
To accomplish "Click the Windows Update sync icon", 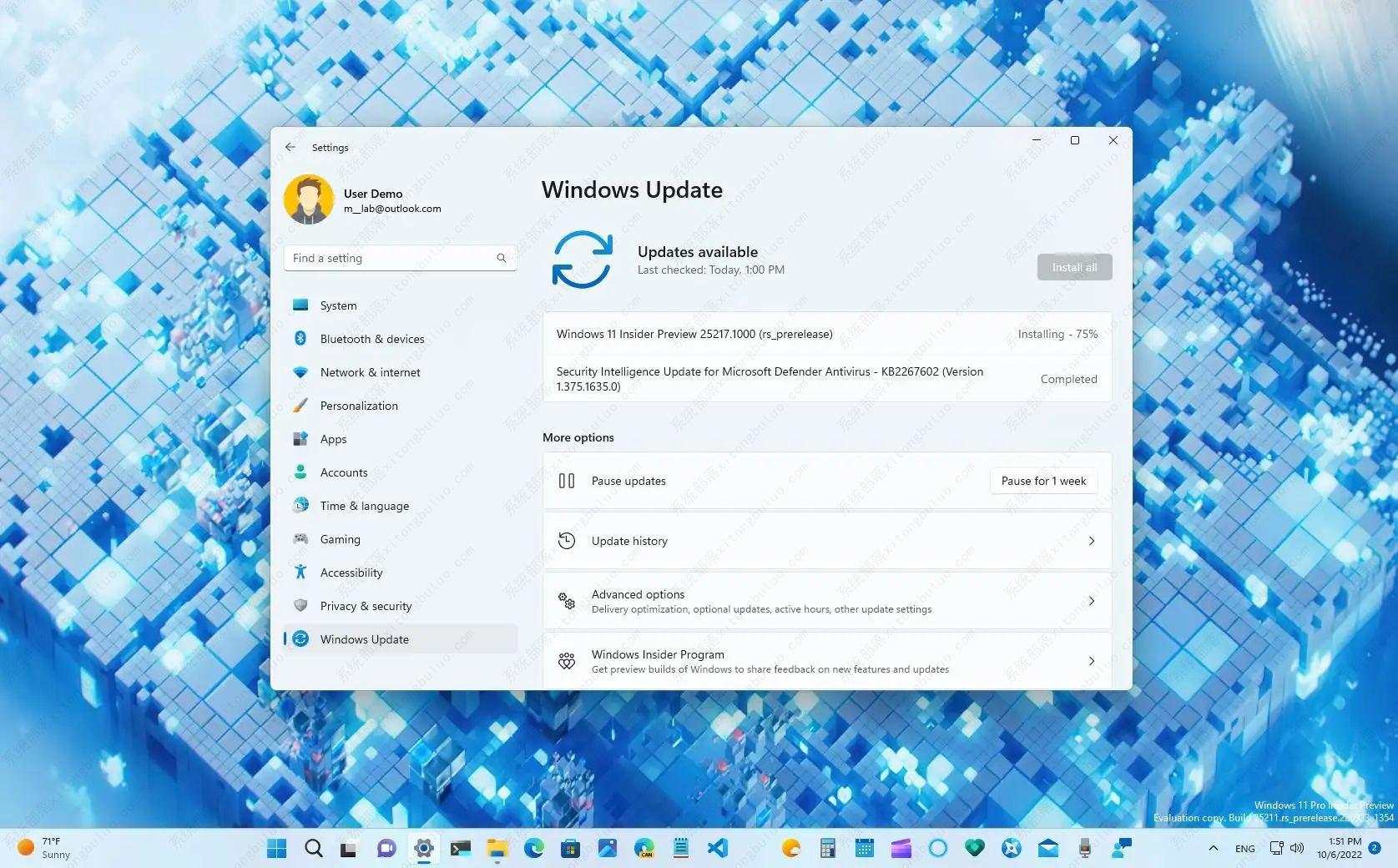I will pyautogui.click(x=583, y=260).
